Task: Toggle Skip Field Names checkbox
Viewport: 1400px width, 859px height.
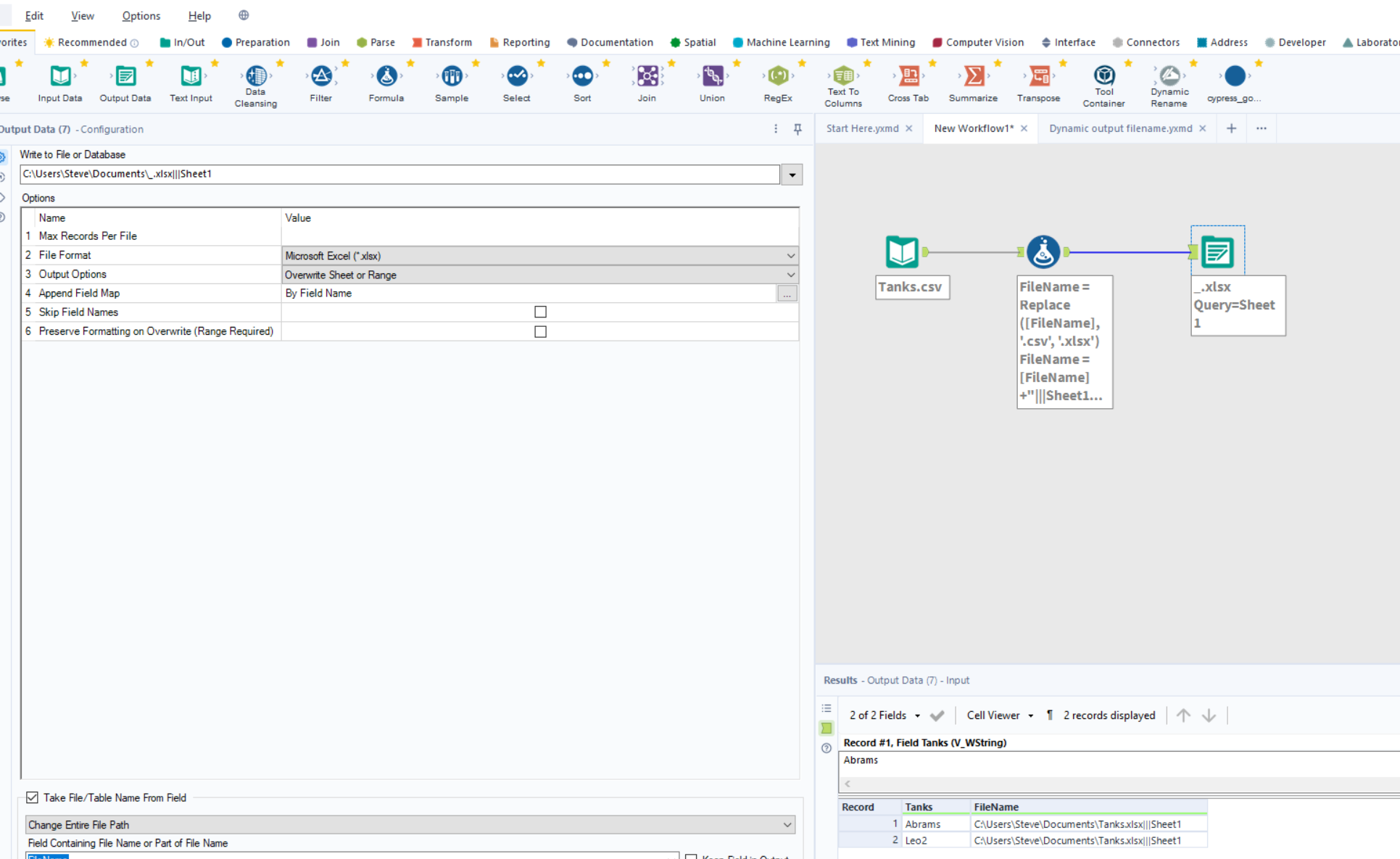Action: click(x=540, y=312)
